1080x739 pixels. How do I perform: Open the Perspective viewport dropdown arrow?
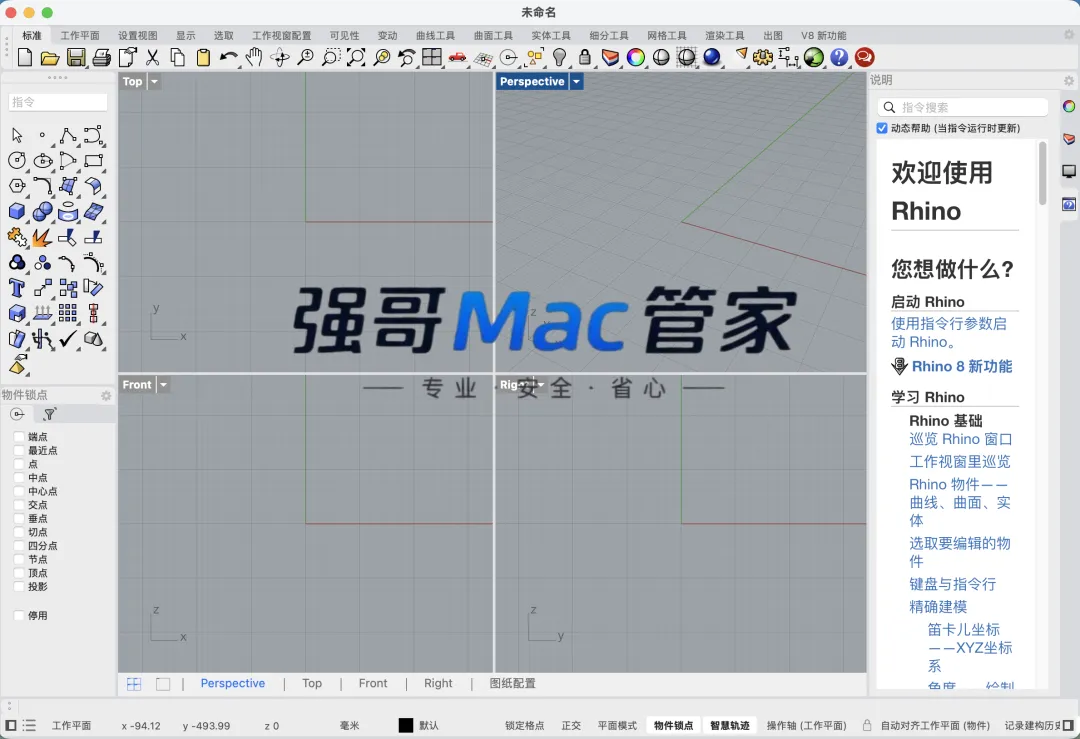(577, 81)
